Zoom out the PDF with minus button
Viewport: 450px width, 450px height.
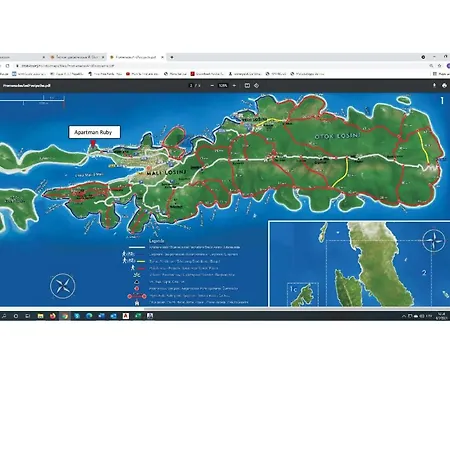(212, 86)
